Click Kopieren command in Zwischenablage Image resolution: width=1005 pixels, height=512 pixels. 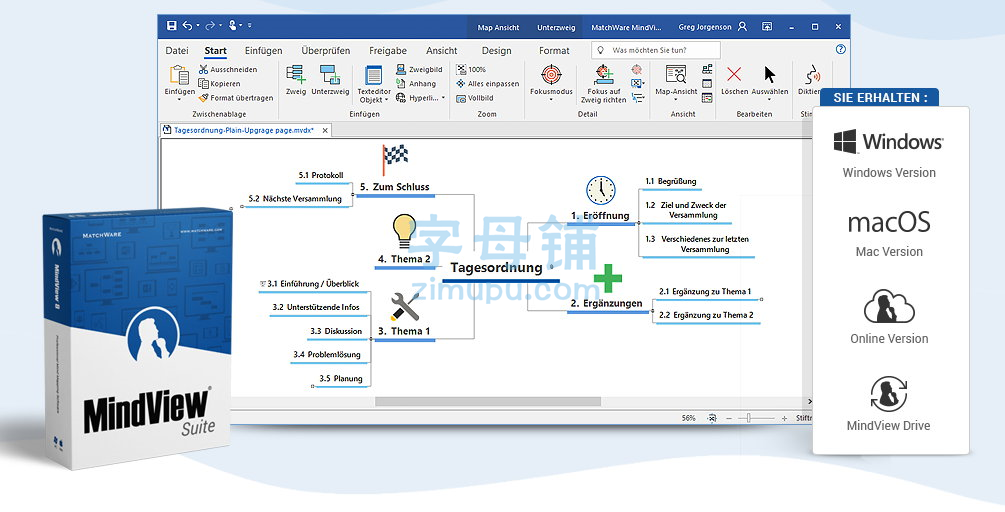[219, 84]
